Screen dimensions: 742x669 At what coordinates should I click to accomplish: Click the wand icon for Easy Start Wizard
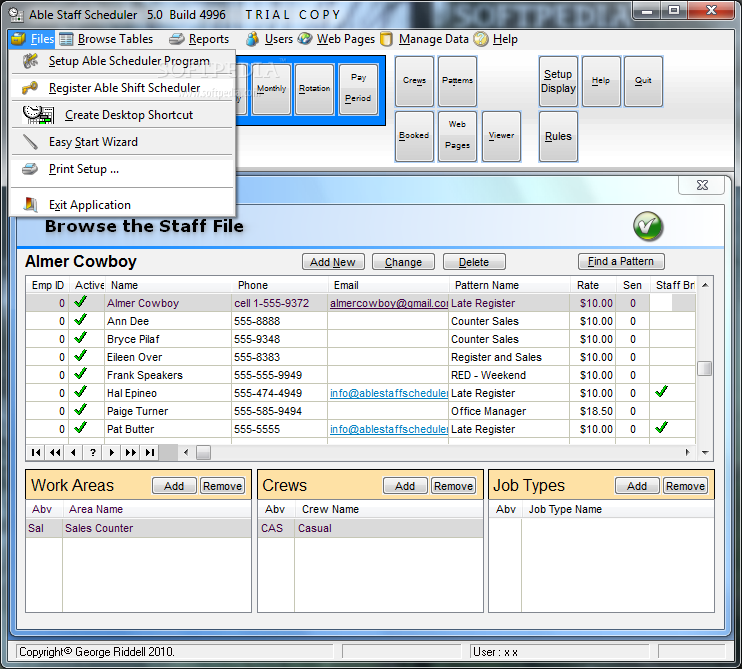30,142
